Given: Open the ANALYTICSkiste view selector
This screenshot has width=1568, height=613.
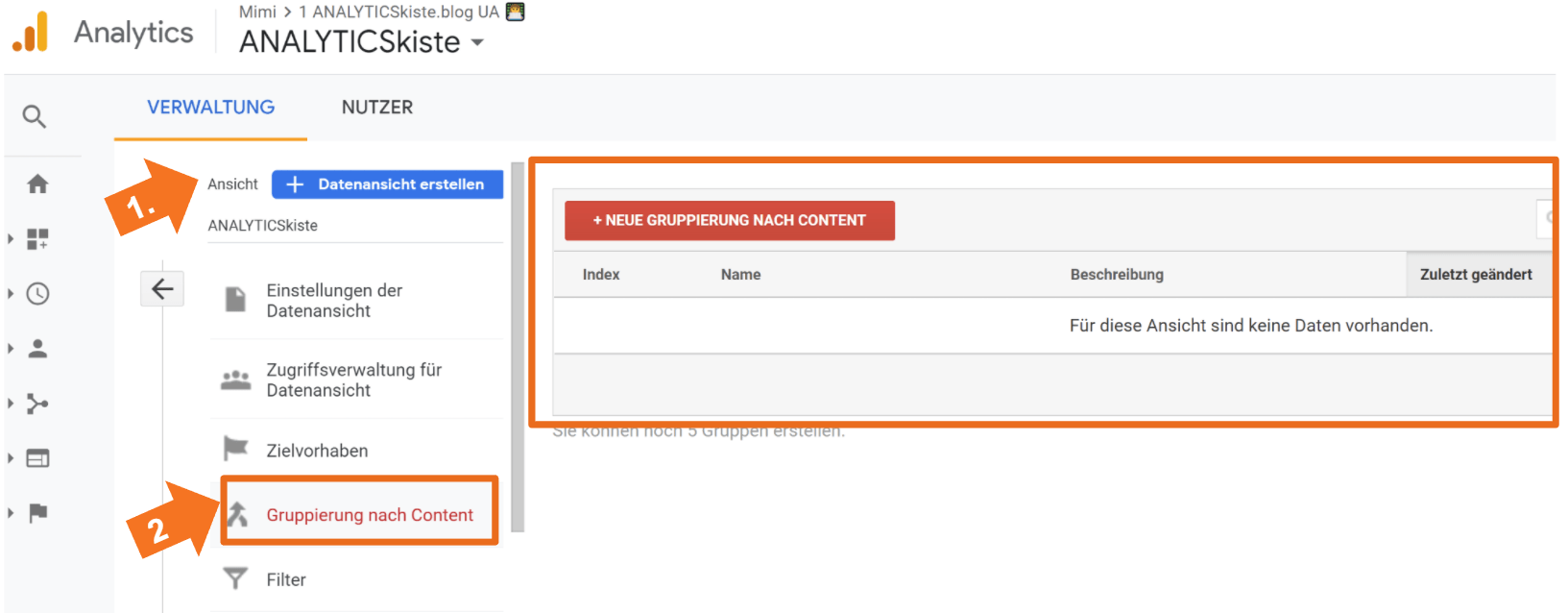Looking at the screenshot, I should tap(355, 225).
